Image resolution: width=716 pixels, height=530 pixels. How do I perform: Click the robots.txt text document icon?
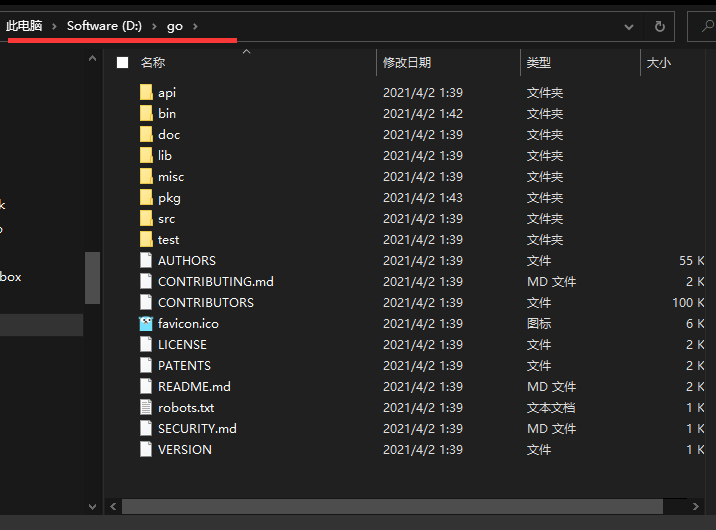coord(146,407)
